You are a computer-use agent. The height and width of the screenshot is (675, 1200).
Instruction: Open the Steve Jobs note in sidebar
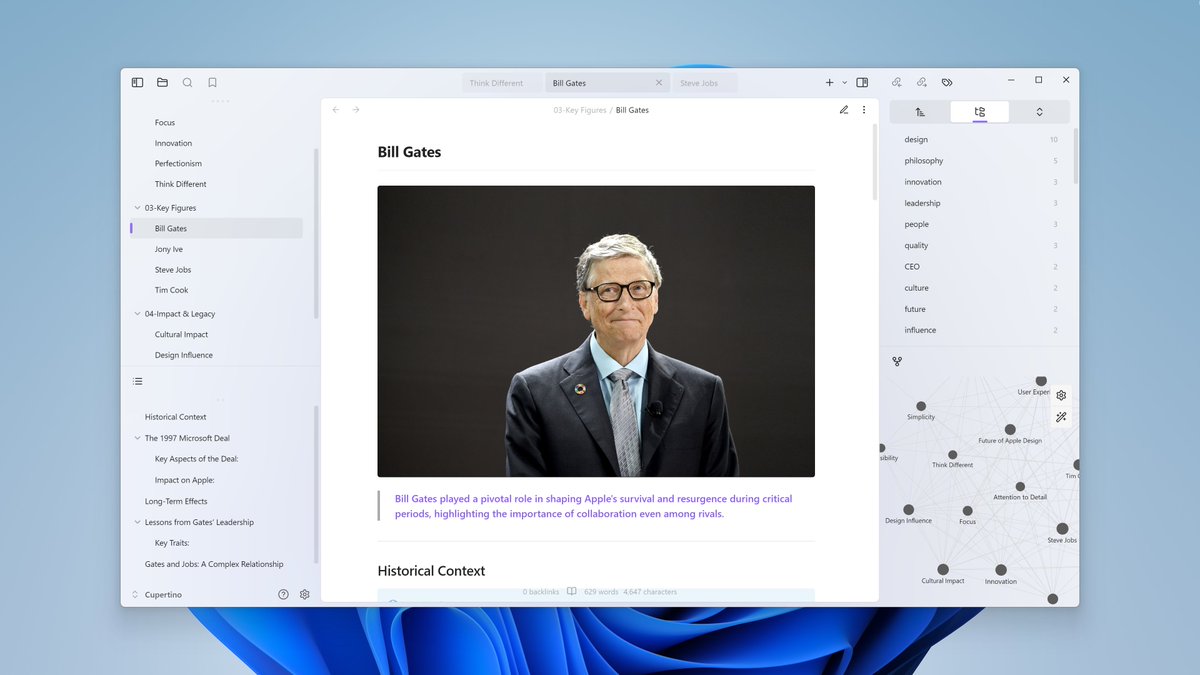coord(173,270)
